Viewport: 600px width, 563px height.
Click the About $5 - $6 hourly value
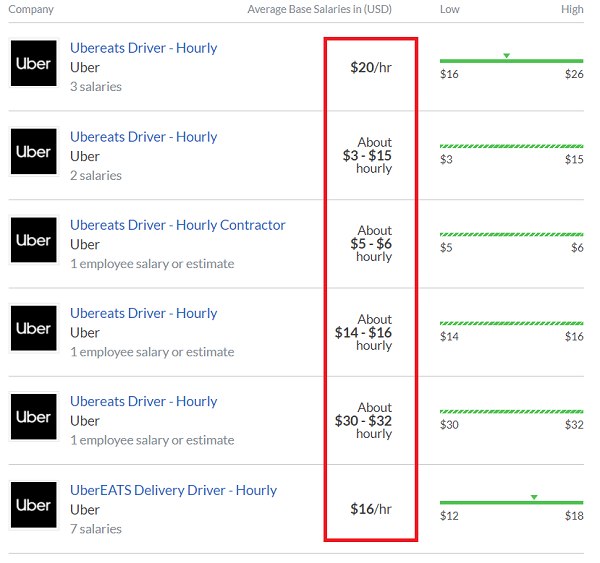pyautogui.click(x=371, y=243)
